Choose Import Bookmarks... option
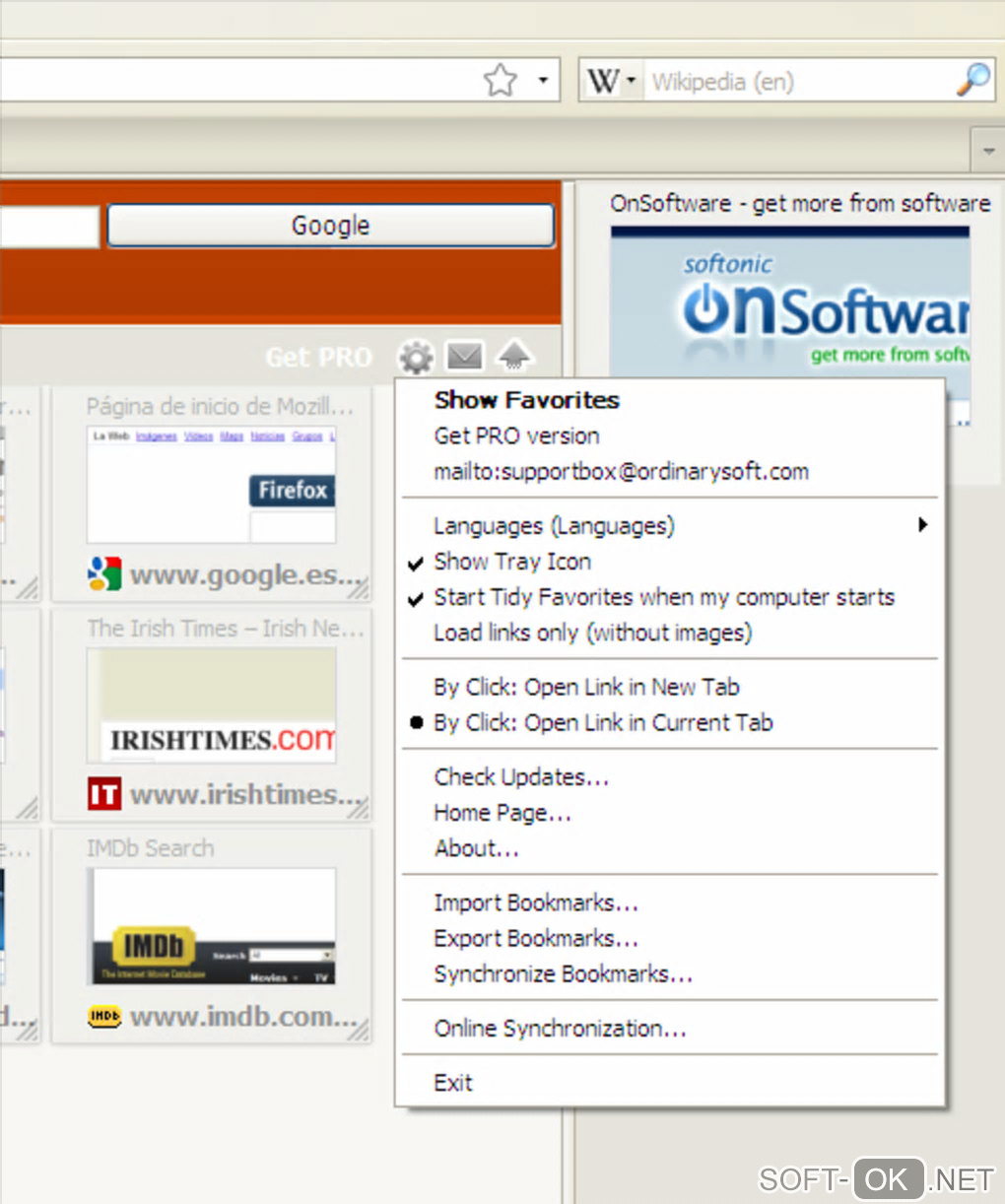Viewport: 1005px width, 1204px height. click(x=670, y=902)
